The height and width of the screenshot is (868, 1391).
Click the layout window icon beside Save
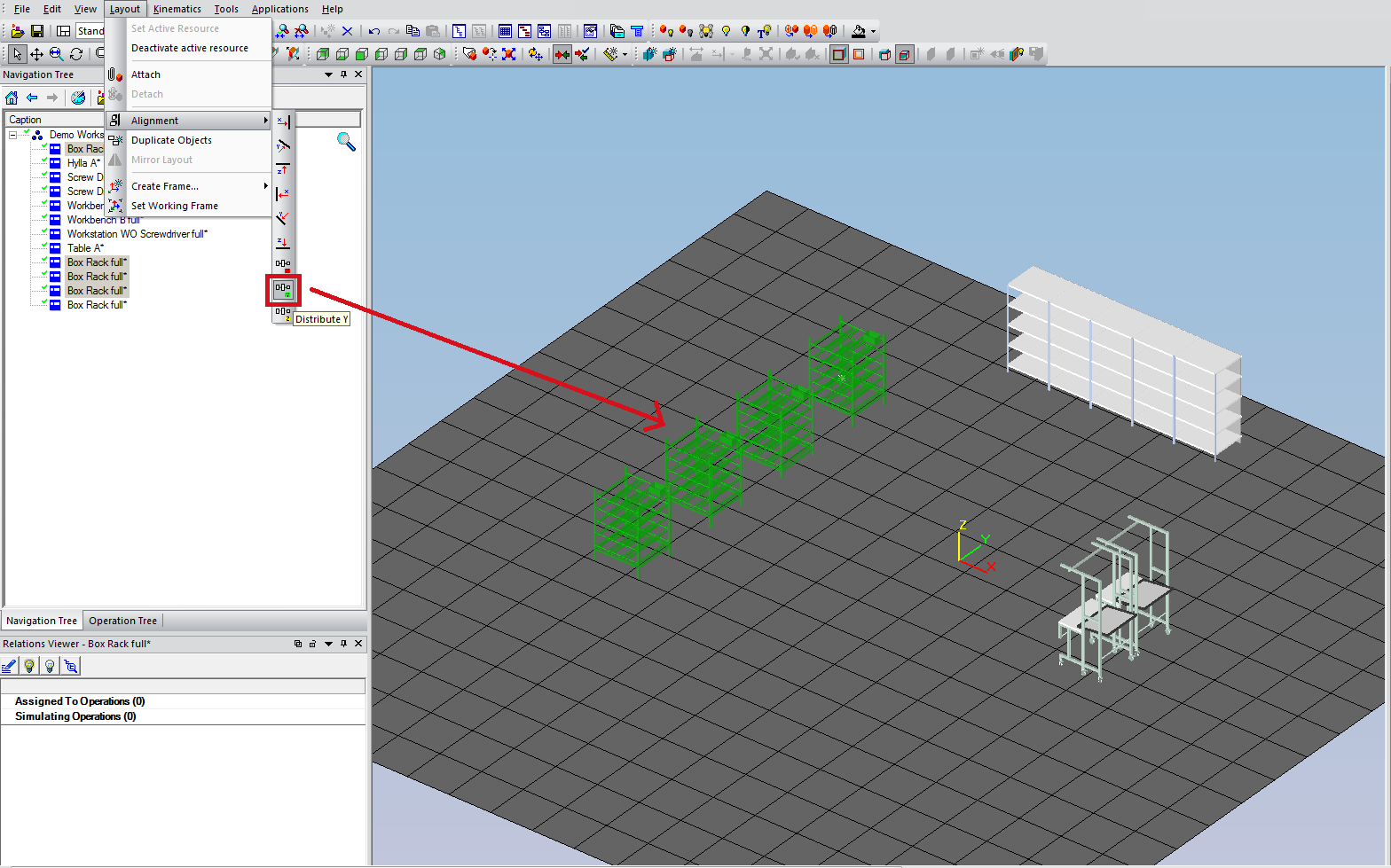(x=64, y=31)
